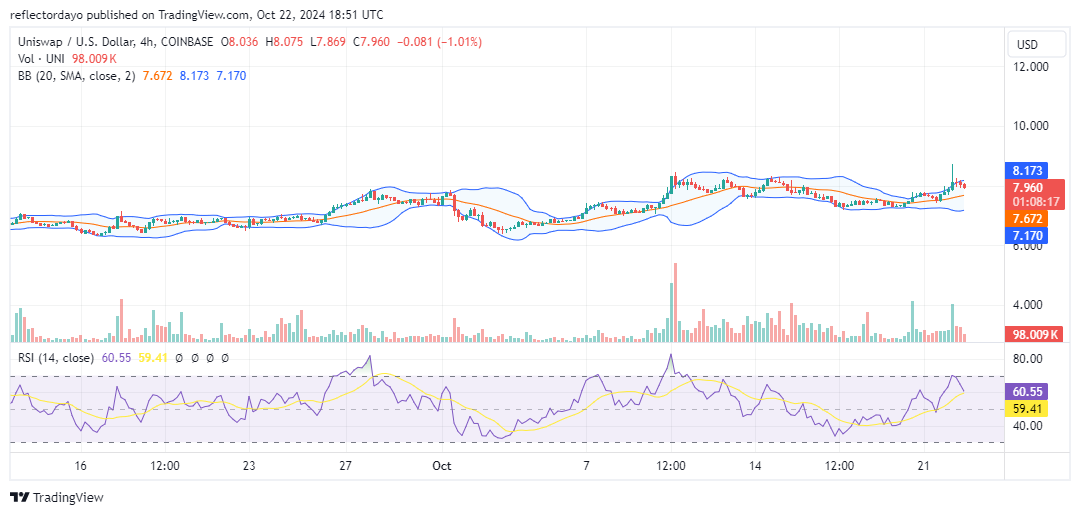The image size is (1080, 515).
Task: Click the BB (20, SMA, close, 2) indicator legend
Action: click(77, 75)
